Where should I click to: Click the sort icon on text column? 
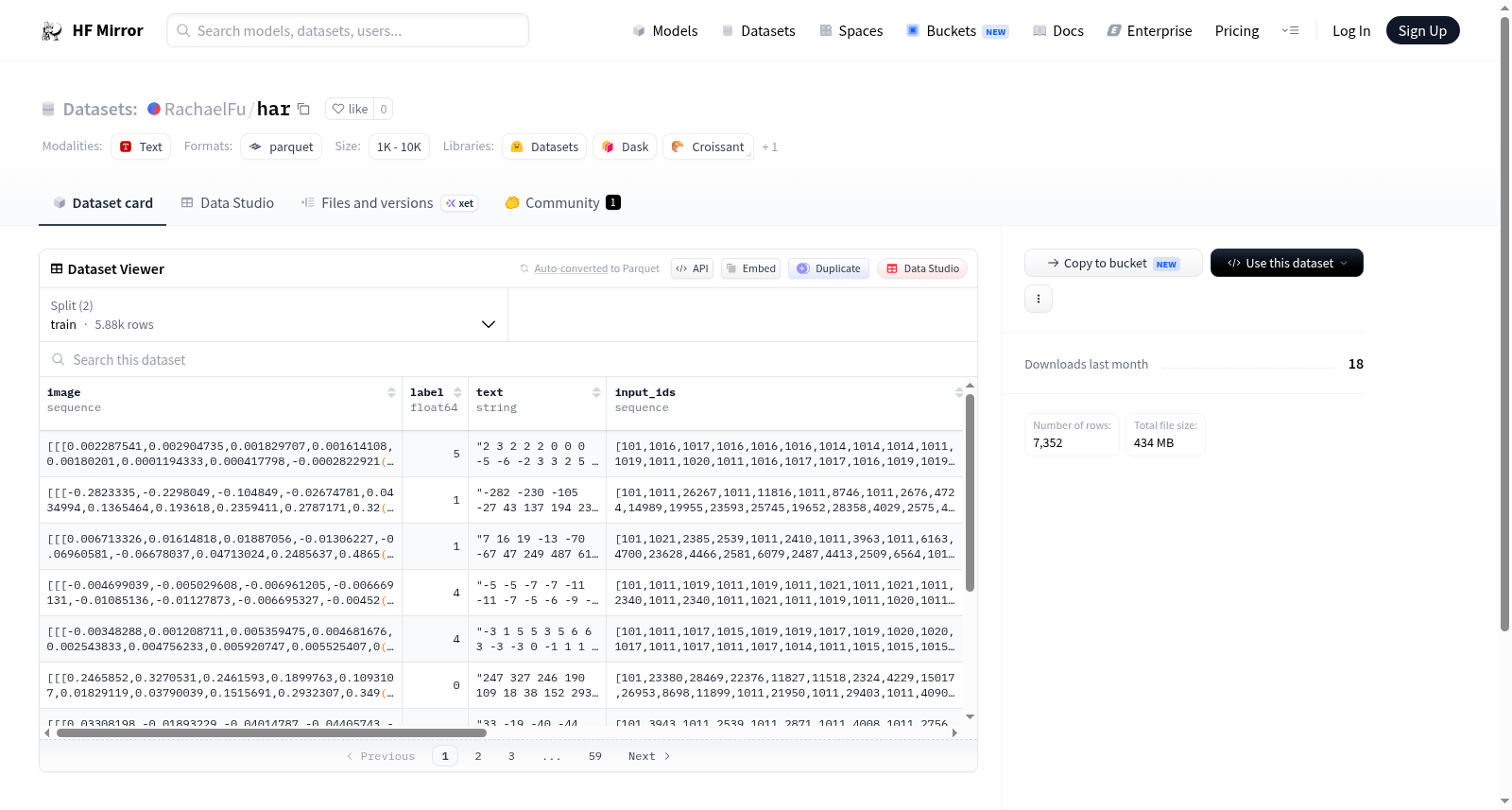[x=596, y=392]
